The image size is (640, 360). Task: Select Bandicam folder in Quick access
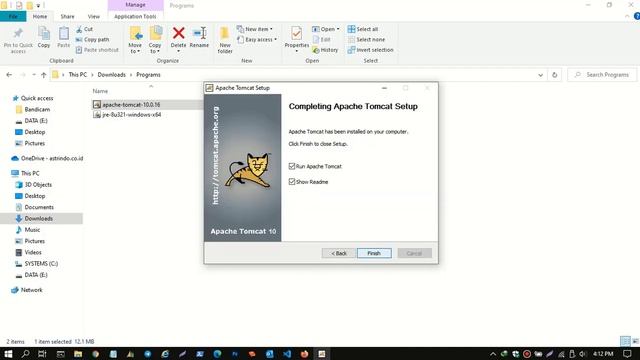[37, 109]
